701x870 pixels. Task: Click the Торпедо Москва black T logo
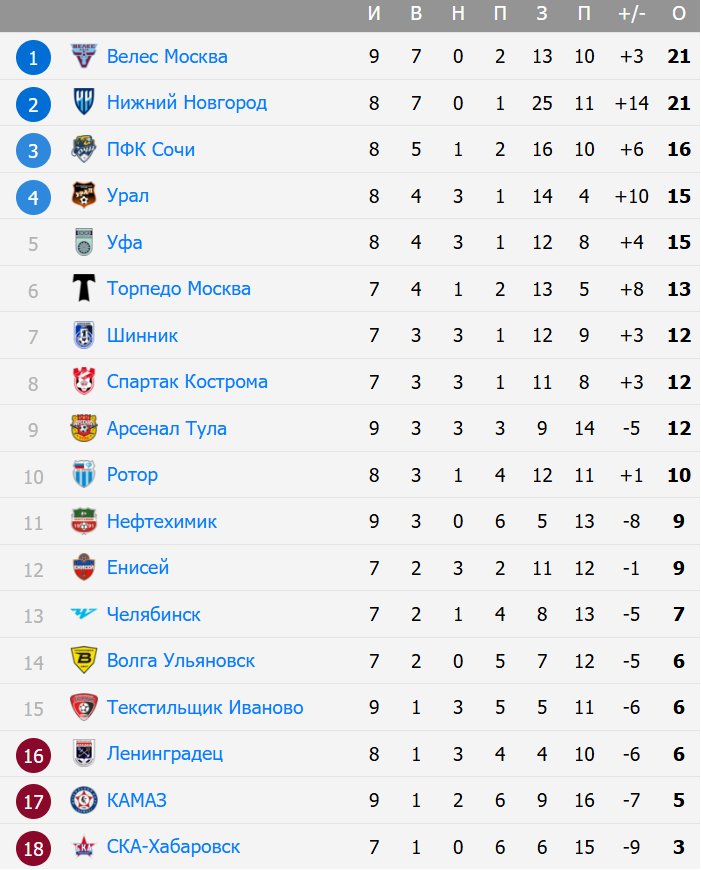point(84,288)
